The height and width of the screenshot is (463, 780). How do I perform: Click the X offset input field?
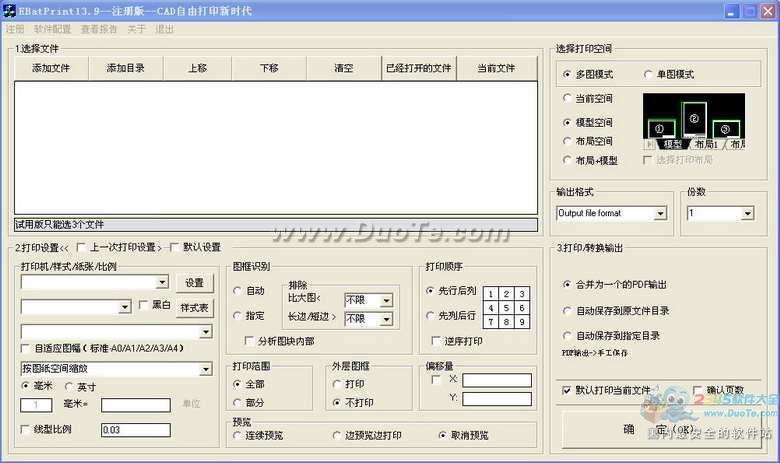click(x=497, y=381)
